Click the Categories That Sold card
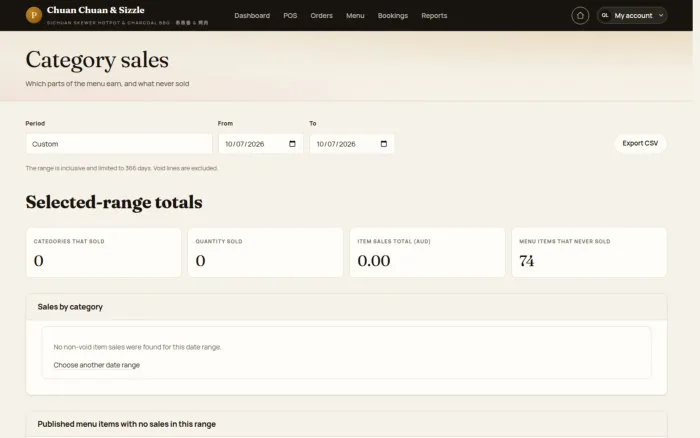This screenshot has height=438, width=700. click(104, 253)
